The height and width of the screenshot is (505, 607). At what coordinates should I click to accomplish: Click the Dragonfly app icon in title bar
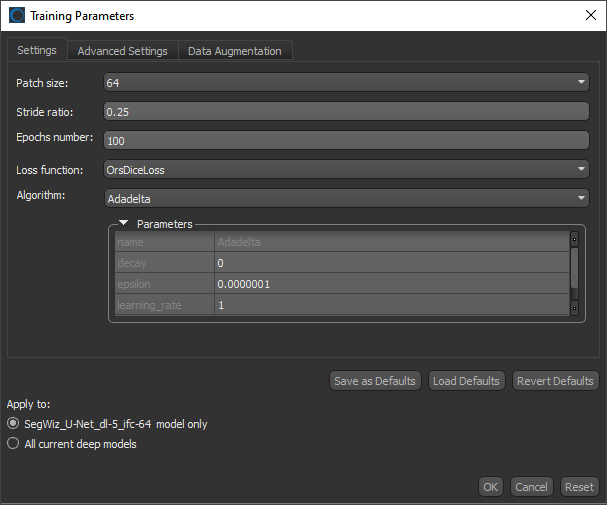point(17,16)
